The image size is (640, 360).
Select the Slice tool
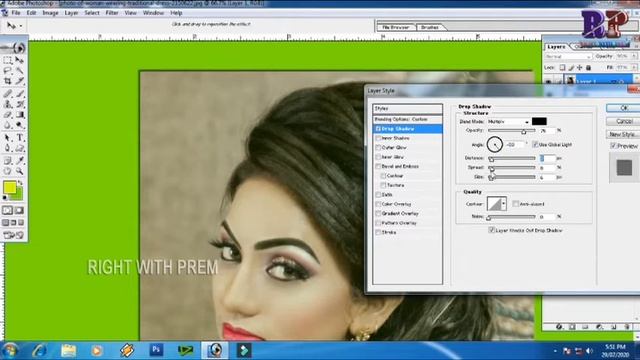tap(20, 81)
